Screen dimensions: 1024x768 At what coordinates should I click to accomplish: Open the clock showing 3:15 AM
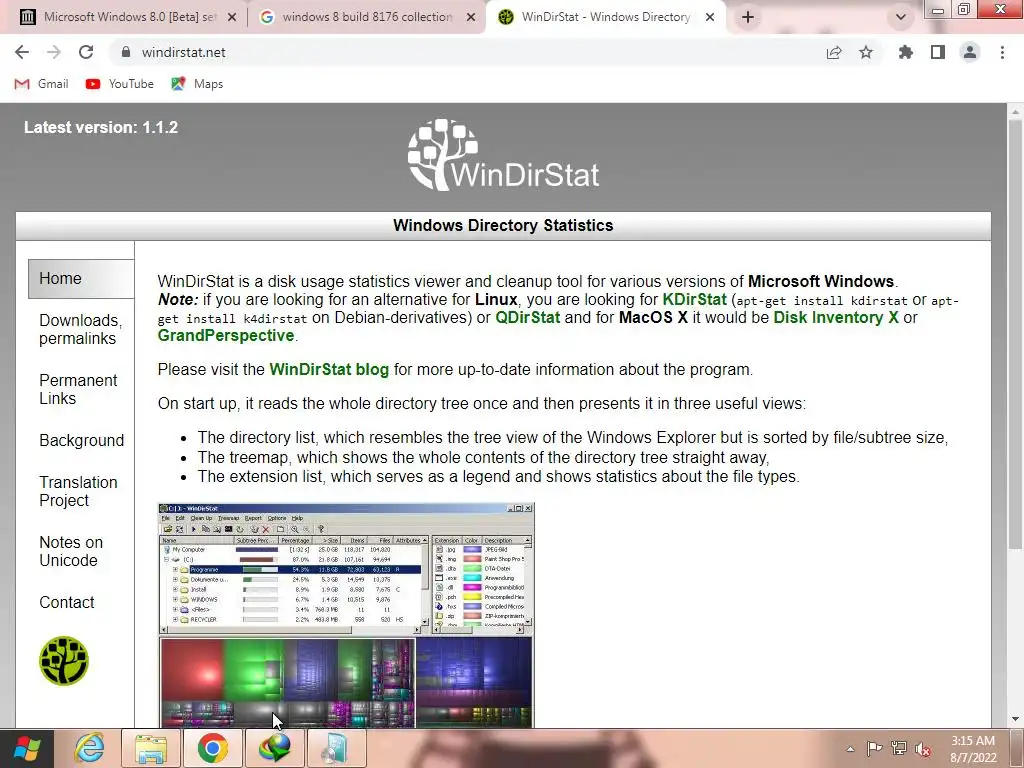pyautogui.click(x=973, y=749)
